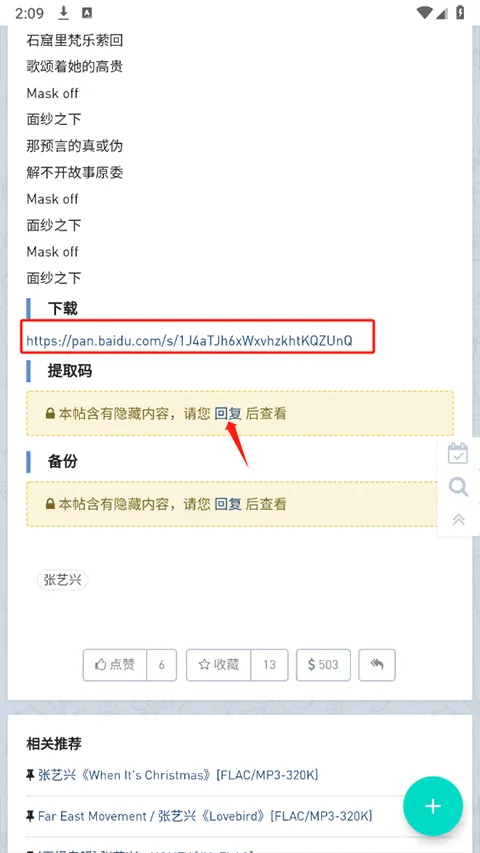Tap the Wi-Fi signal icon
The height and width of the screenshot is (853, 480).
click(424, 13)
